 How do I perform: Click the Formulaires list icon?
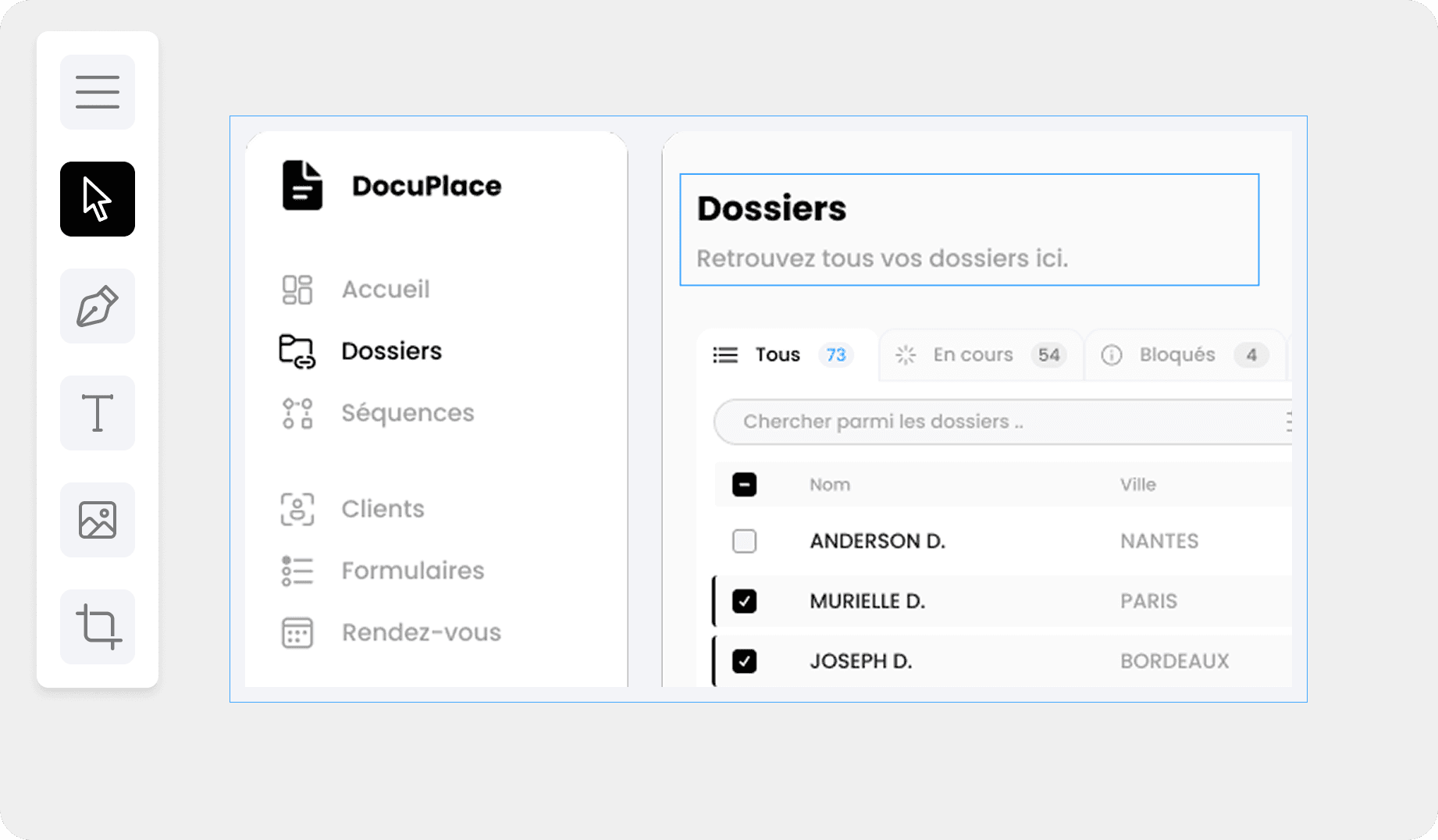(x=297, y=571)
